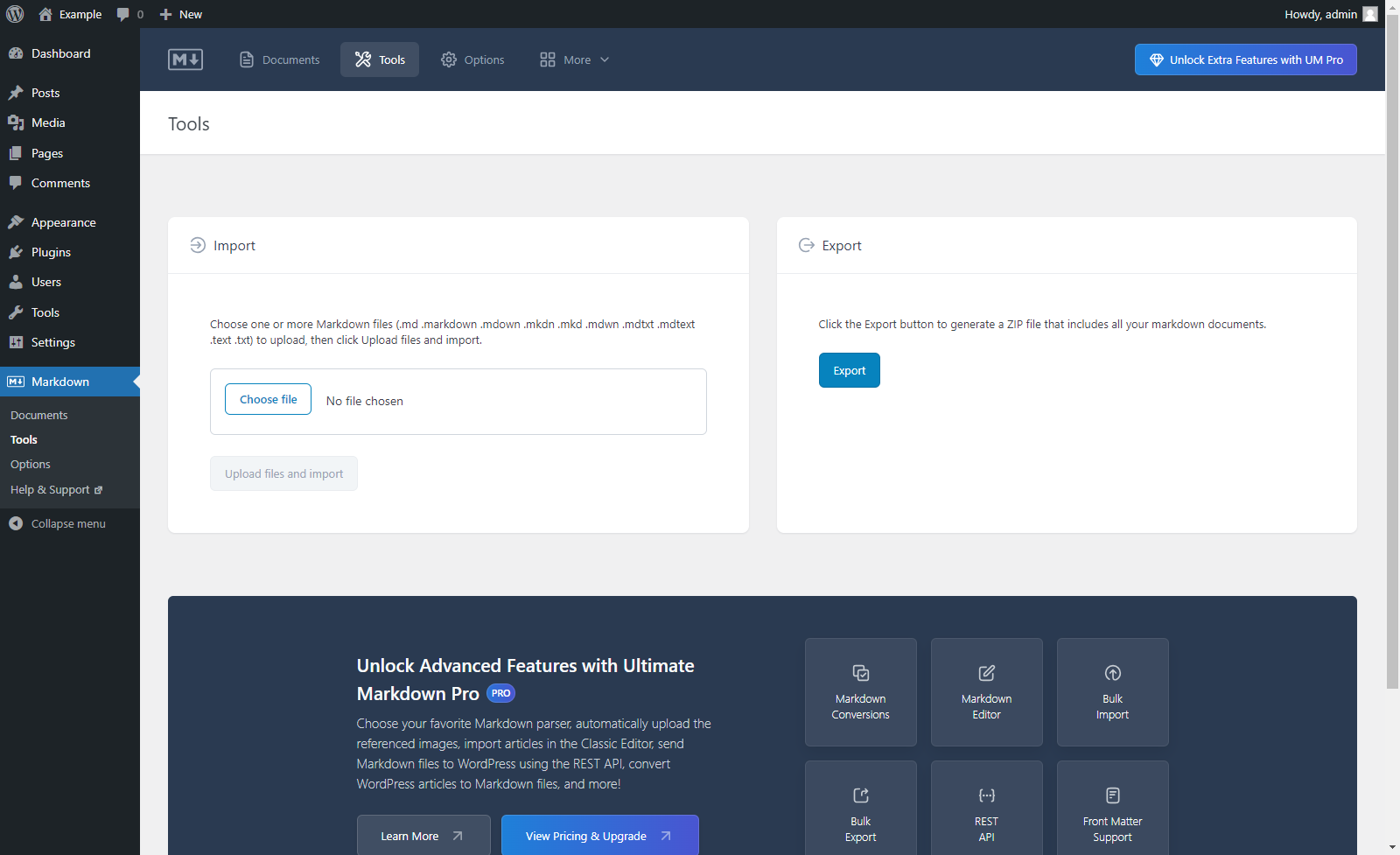Open the Example site home icon

(45, 14)
